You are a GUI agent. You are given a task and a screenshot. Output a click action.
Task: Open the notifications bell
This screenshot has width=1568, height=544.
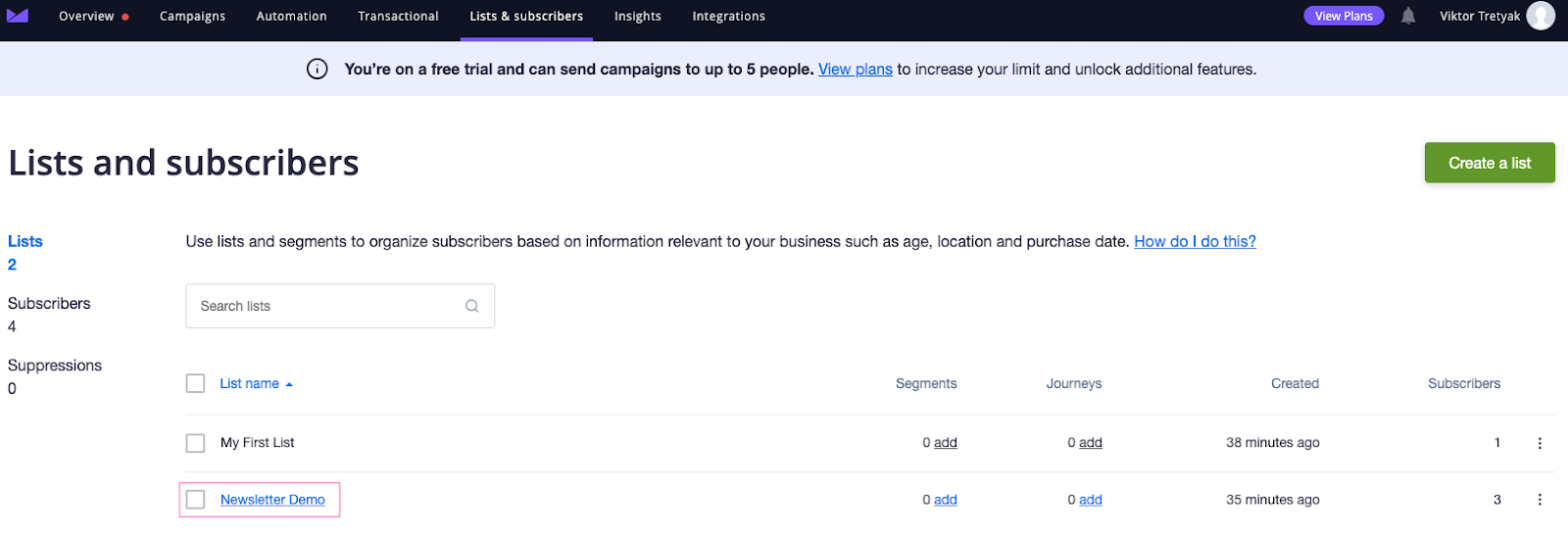tap(1408, 16)
